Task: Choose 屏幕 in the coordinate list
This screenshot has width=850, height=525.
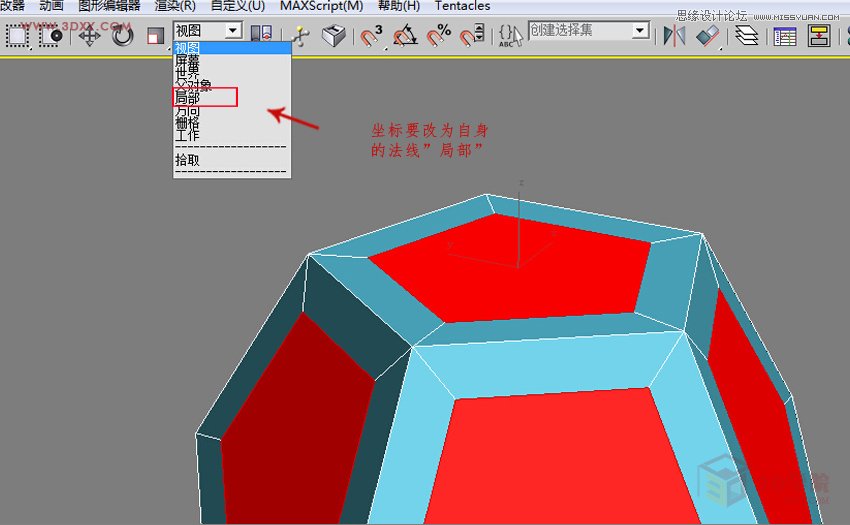Action: (x=231, y=60)
